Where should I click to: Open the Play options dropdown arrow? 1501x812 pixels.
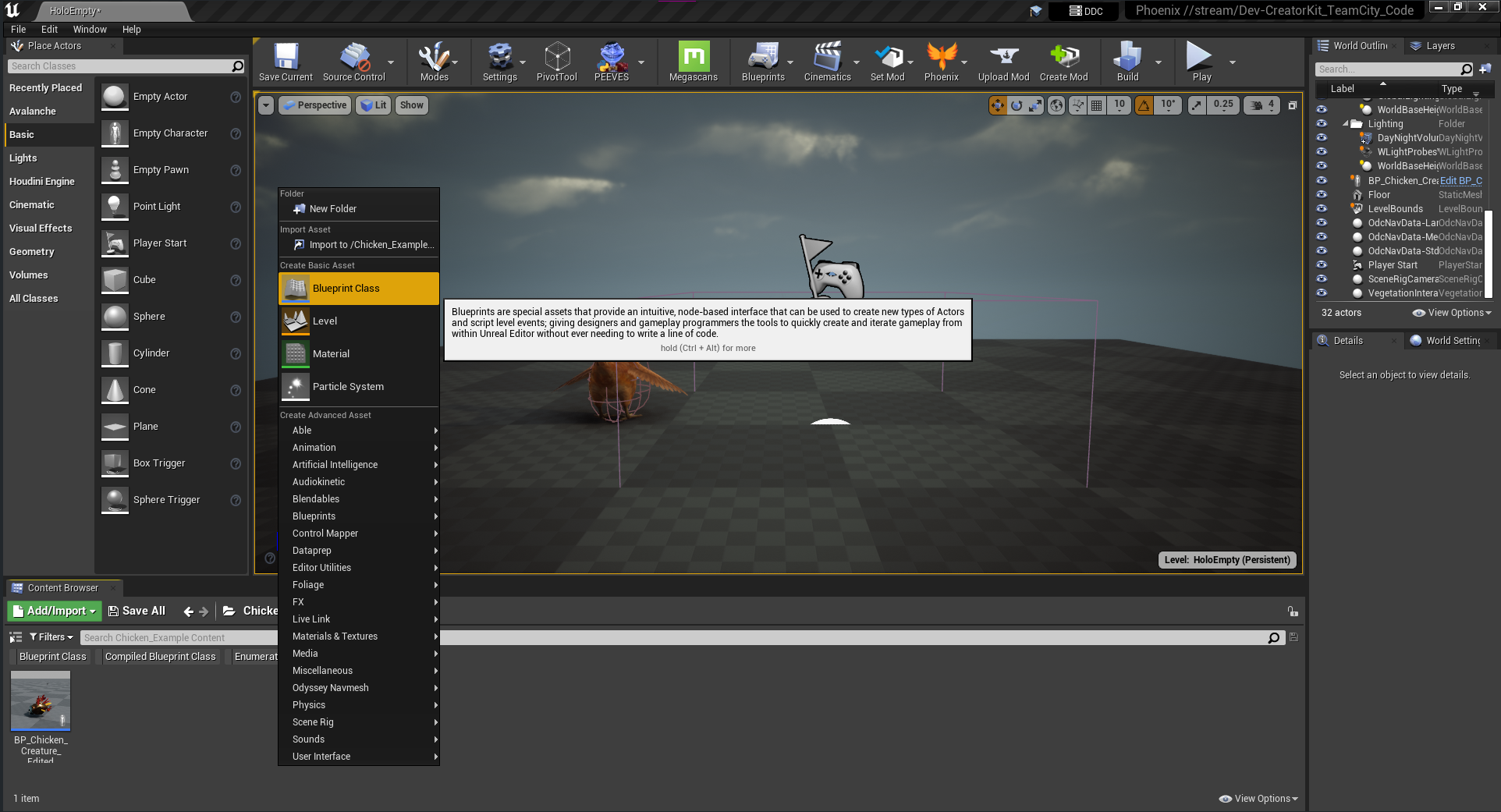[x=1233, y=62]
